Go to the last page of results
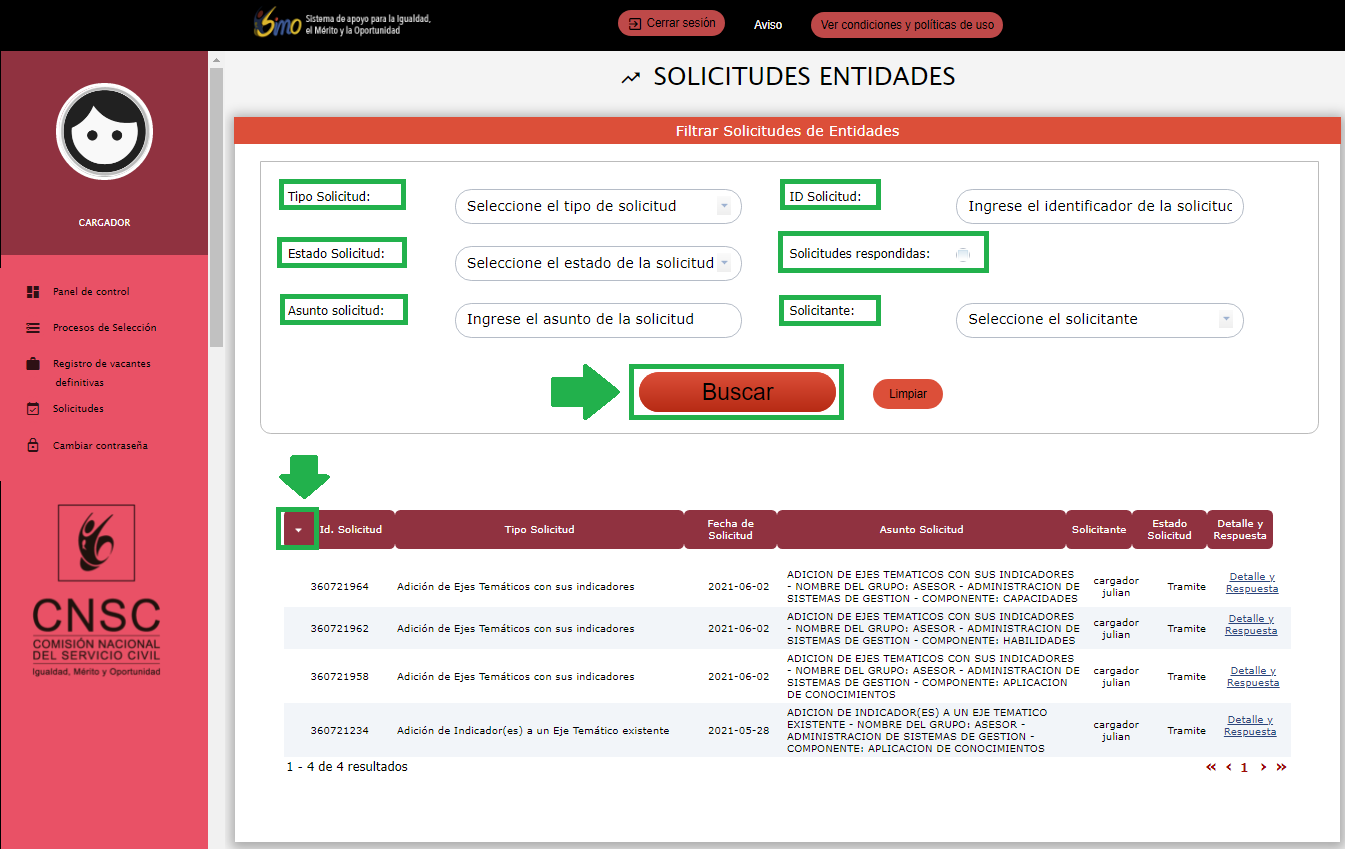Image resolution: width=1345 pixels, height=849 pixels. 1281,768
